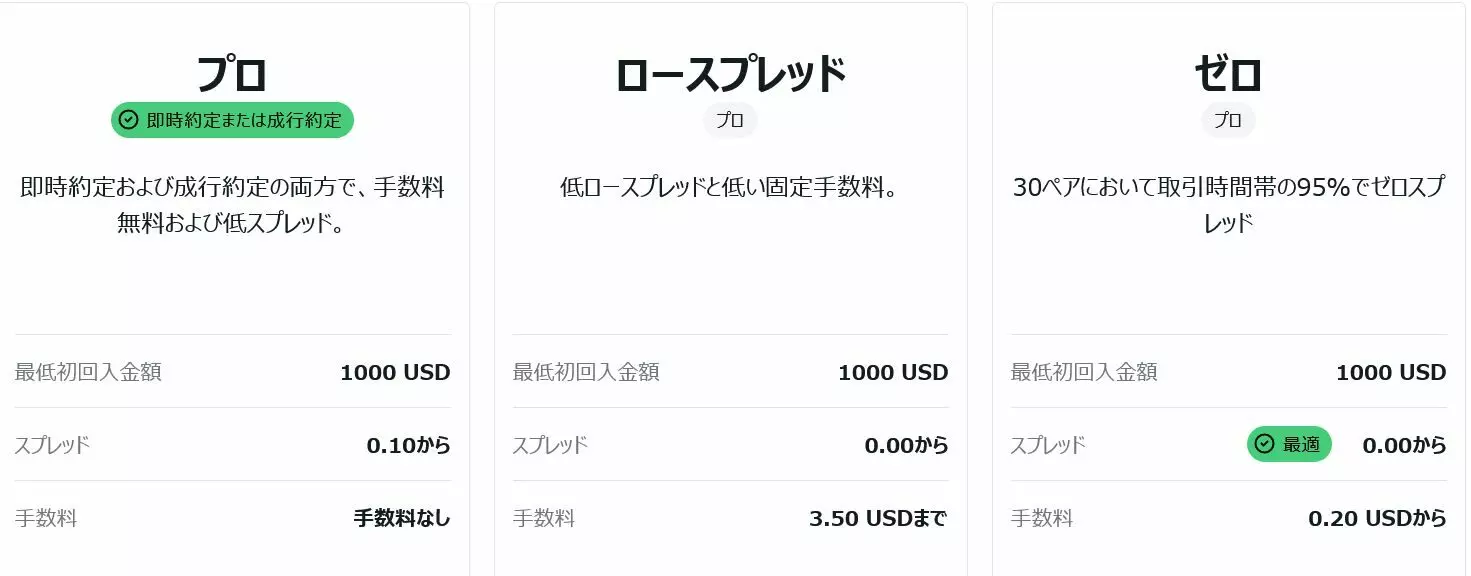Click the プロ tag under ゼロ
1471x576 pixels.
pyautogui.click(x=1228, y=121)
